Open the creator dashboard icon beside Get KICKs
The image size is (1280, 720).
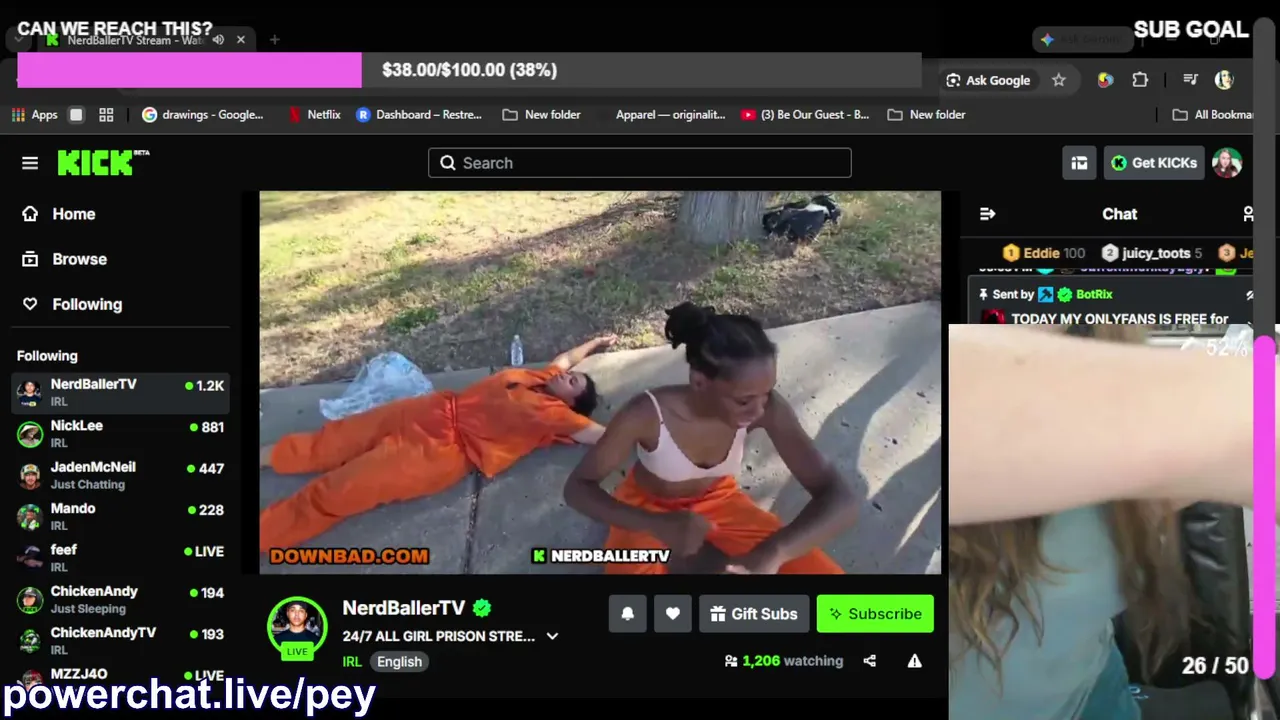(x=1079, y=163)
